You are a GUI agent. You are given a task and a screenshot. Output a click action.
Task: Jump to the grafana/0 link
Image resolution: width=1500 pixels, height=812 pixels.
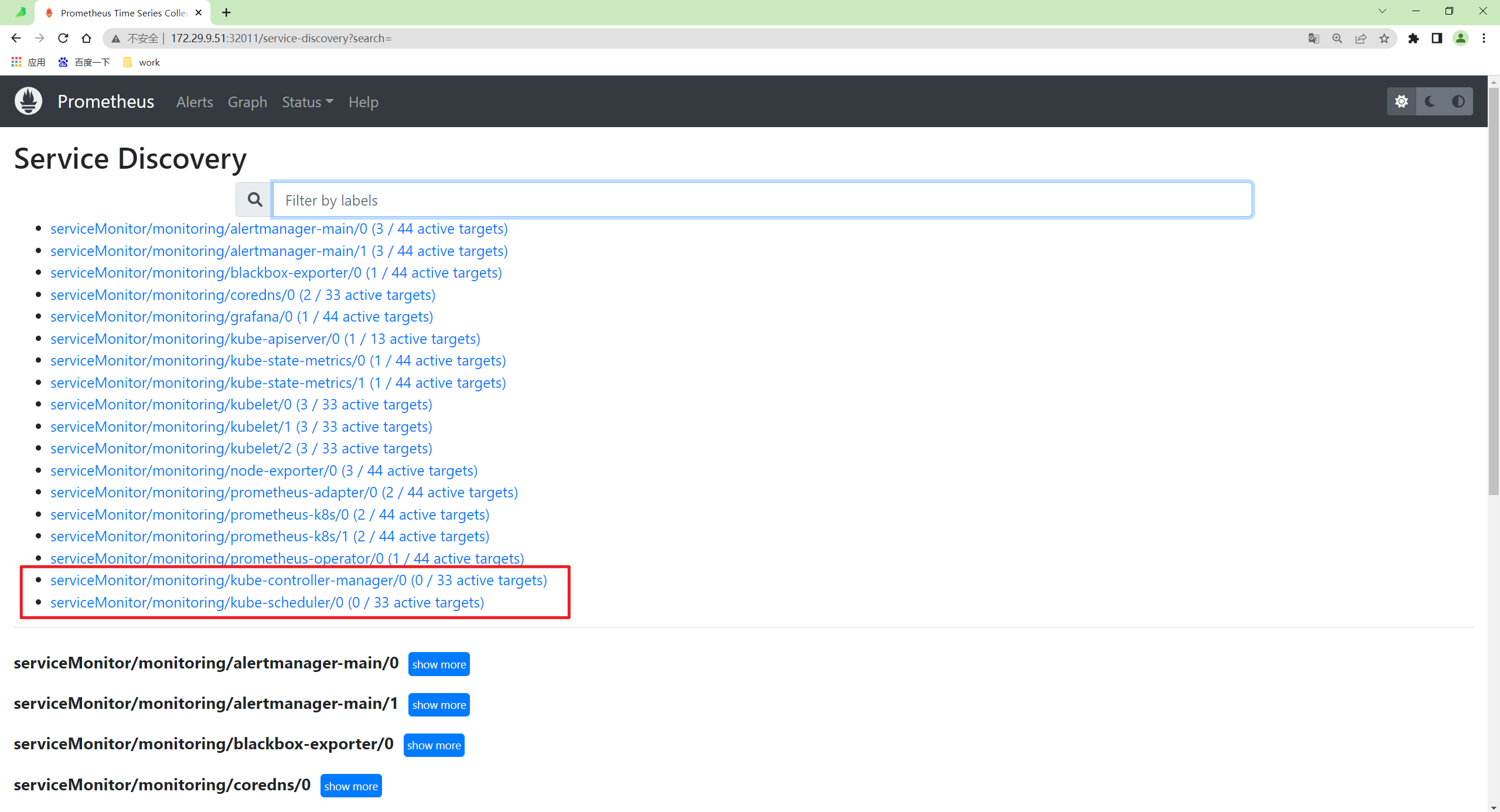click(x=241, y=316)
